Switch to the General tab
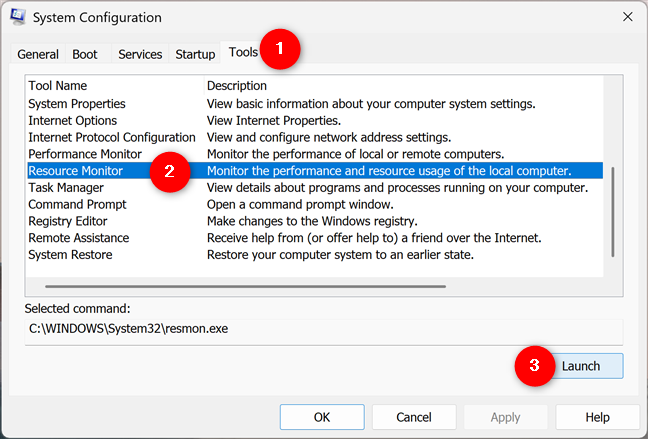The height and width of the screenshot is (439, 648). click(x=38, y=54)
